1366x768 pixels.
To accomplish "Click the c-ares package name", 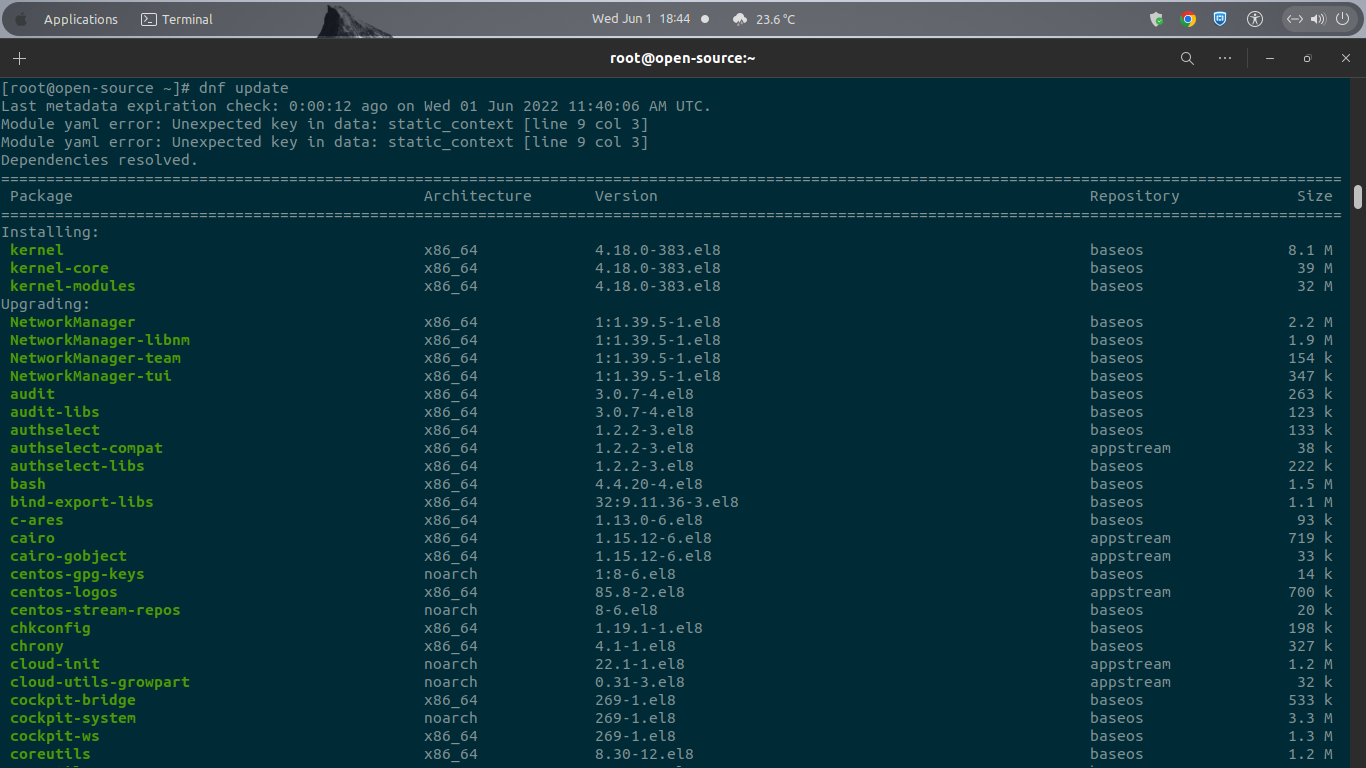I will [37, 520].
